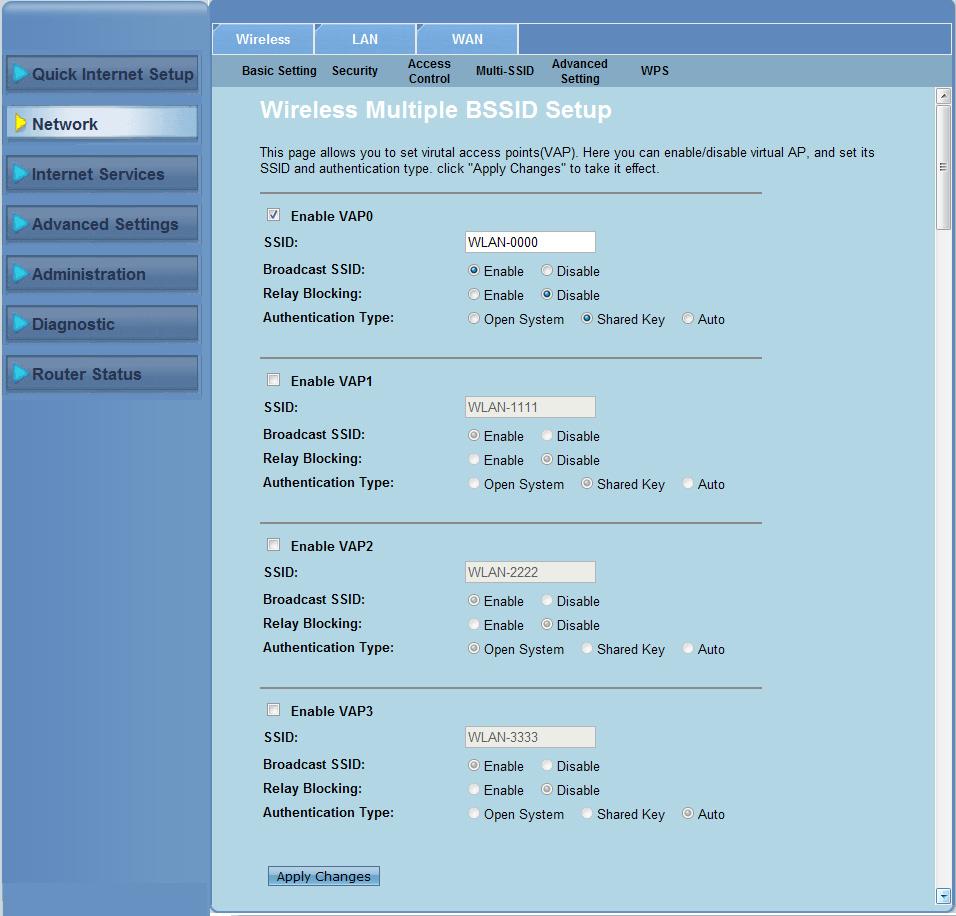Select Shared Key authentication for VAP2
This screenshot has width=956, height=916.
tap(587, 648)
